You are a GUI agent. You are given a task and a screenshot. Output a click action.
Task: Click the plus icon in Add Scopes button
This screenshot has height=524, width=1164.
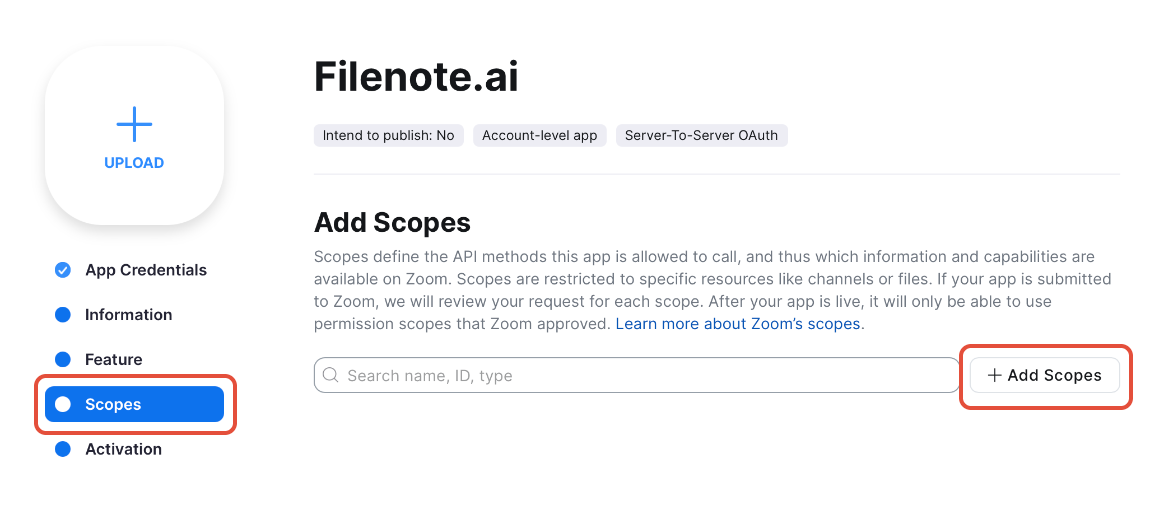pos(994,376)
